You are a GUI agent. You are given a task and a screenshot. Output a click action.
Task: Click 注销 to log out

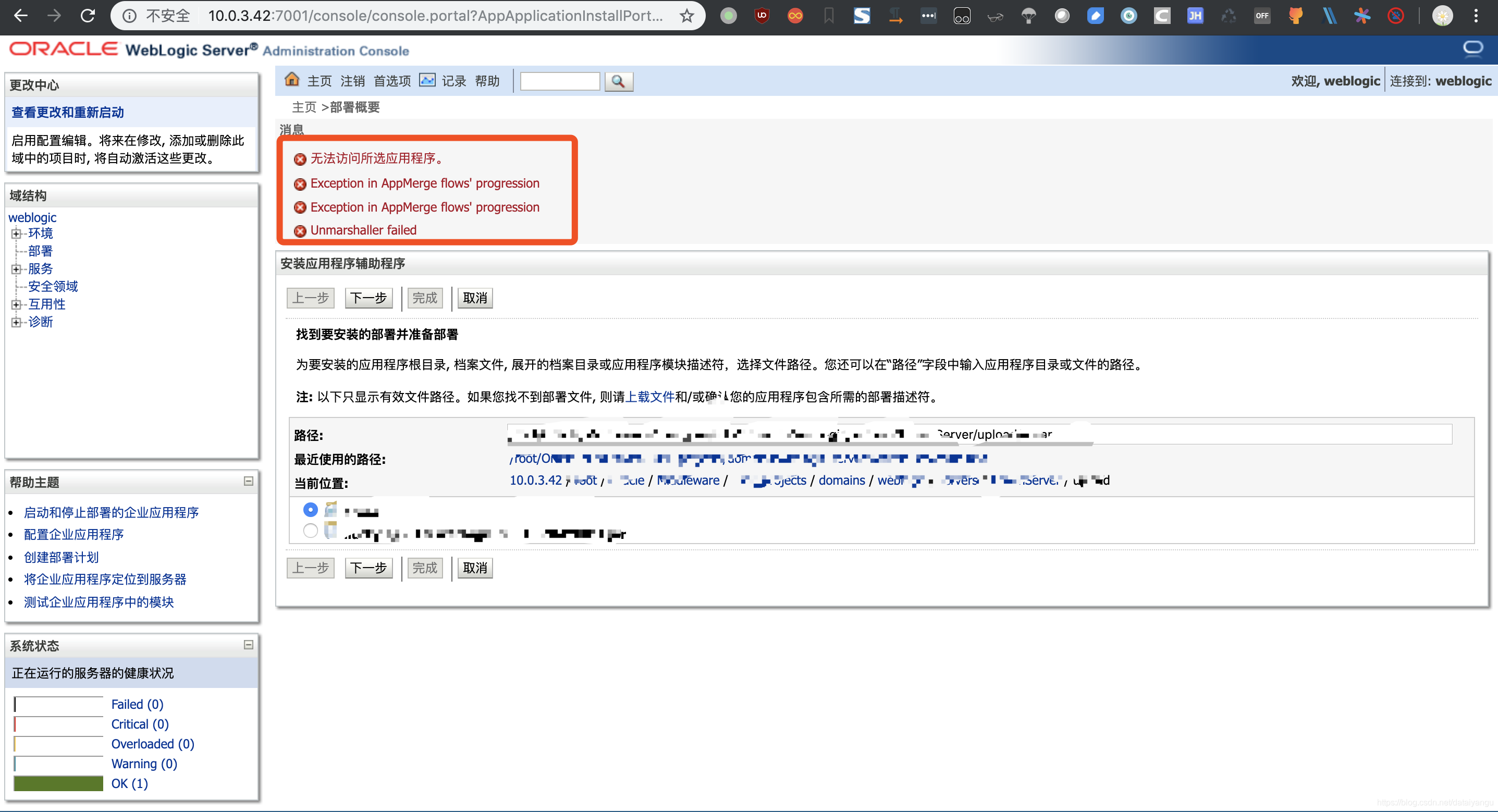[352, 81]
